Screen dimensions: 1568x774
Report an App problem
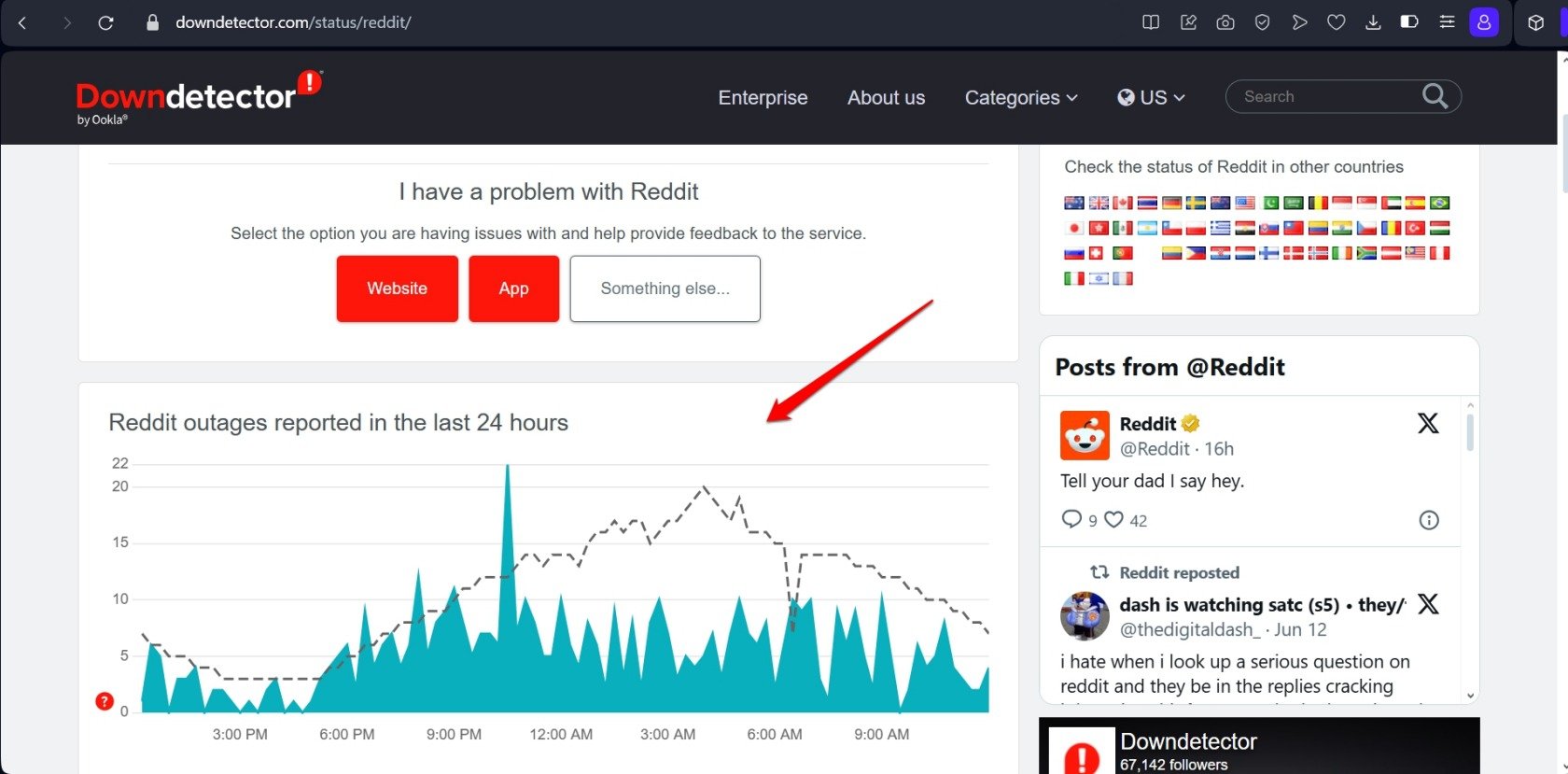(x=514, y=288)
